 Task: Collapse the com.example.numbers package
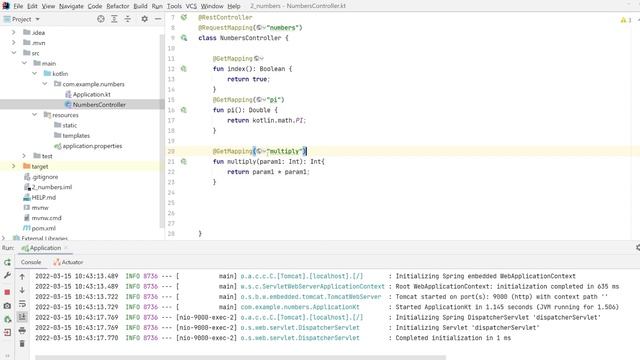(44, 84)
